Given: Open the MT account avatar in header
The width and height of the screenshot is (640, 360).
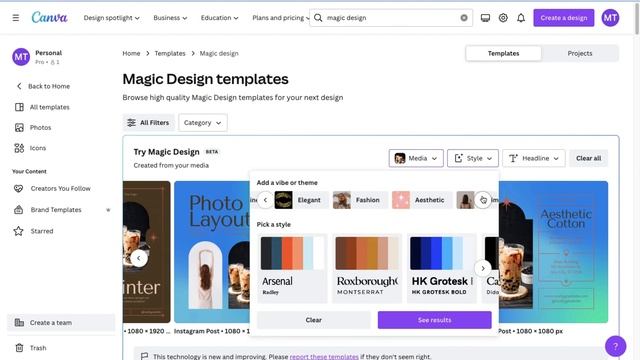Looking at the screenshot, I should (x=610, y=18).
